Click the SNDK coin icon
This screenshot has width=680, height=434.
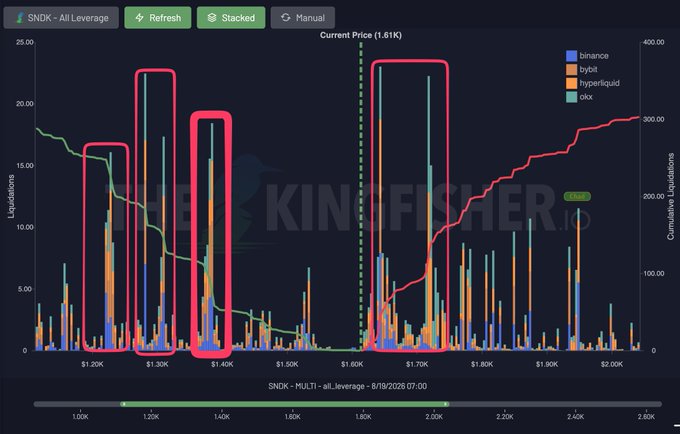coord(20,18)
